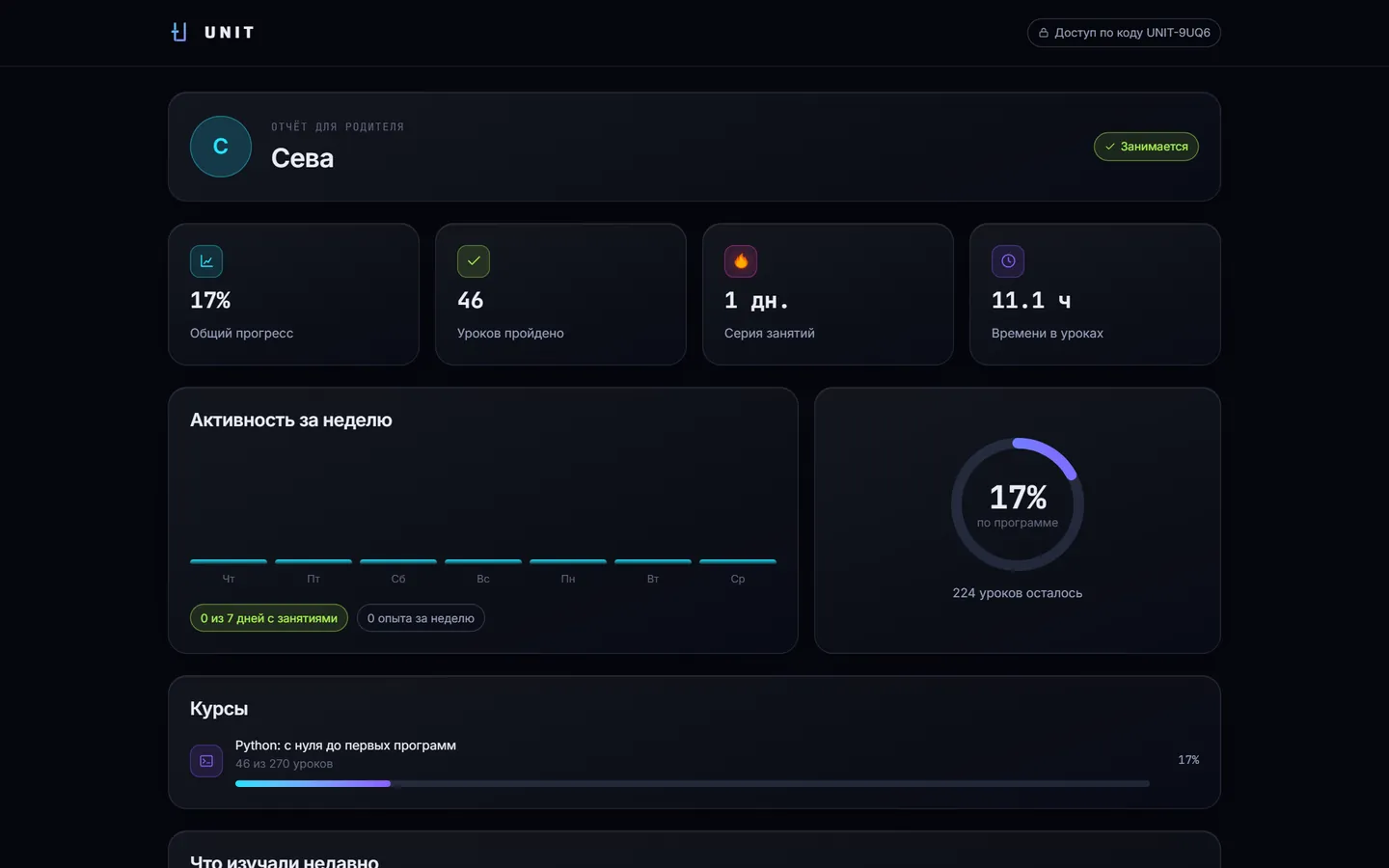This screenshot has width=1389, height=868.
Task: Click the flame icon for study streak
Action: (741, 261)
